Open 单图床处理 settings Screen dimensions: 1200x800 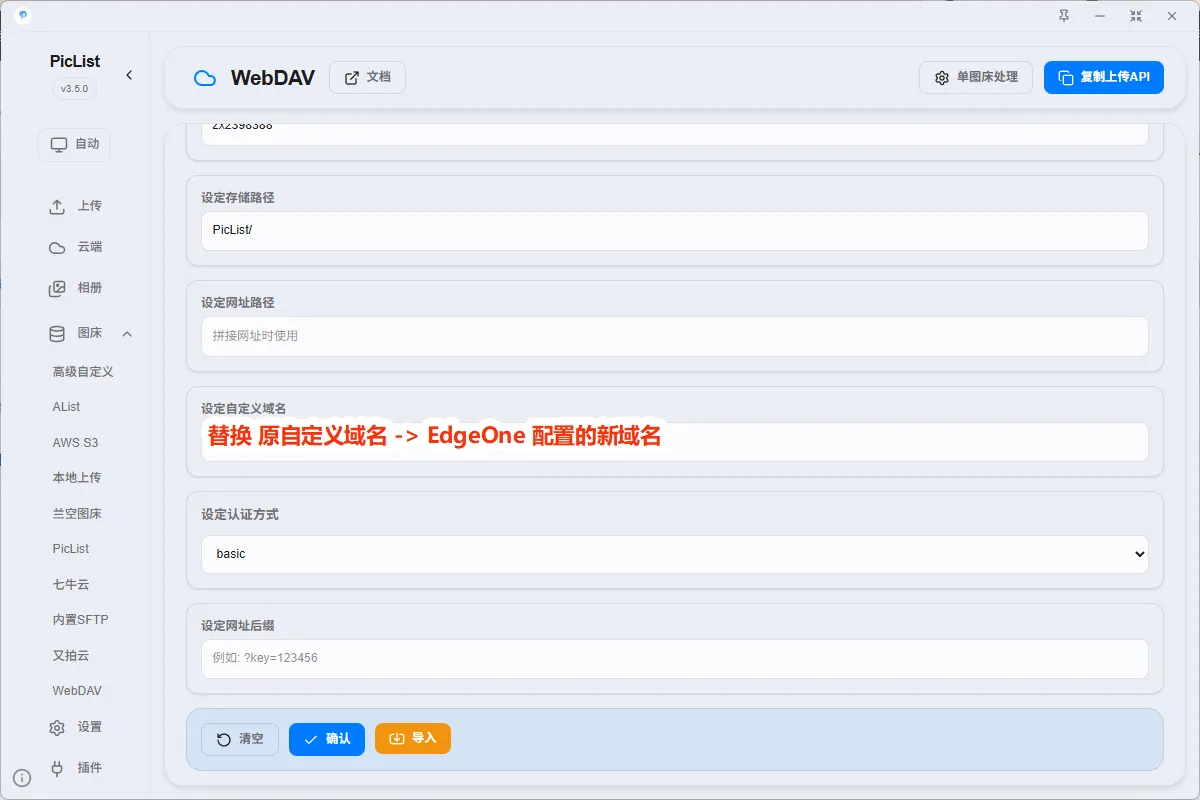point(976,77)
